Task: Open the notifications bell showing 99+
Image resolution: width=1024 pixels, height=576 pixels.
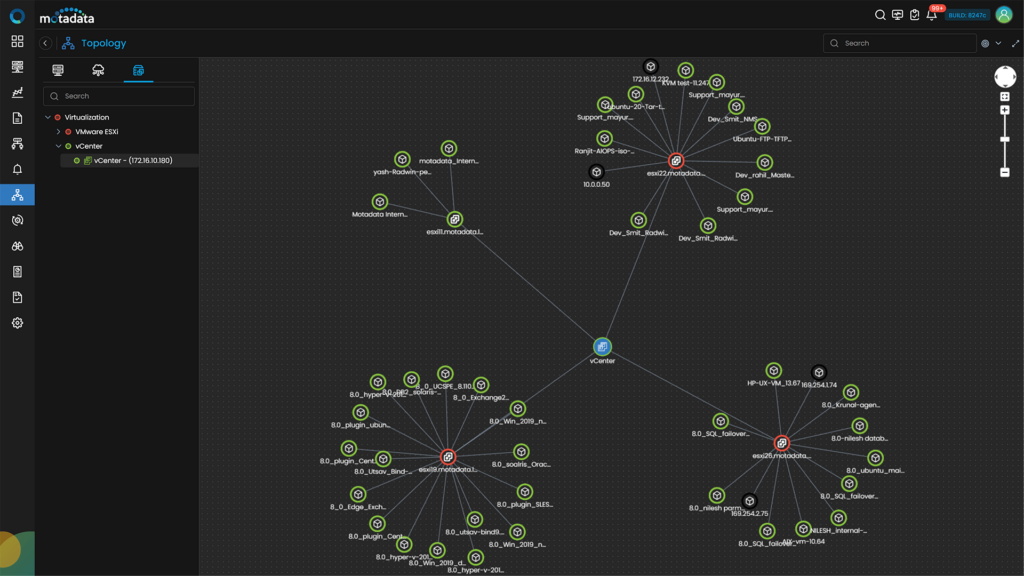Action: 934,16
